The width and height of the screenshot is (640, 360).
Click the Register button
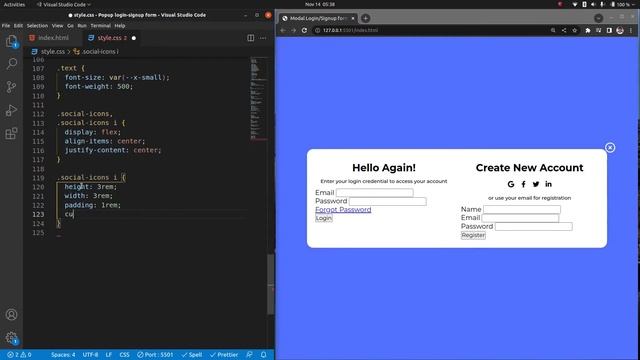click(473, 235)
